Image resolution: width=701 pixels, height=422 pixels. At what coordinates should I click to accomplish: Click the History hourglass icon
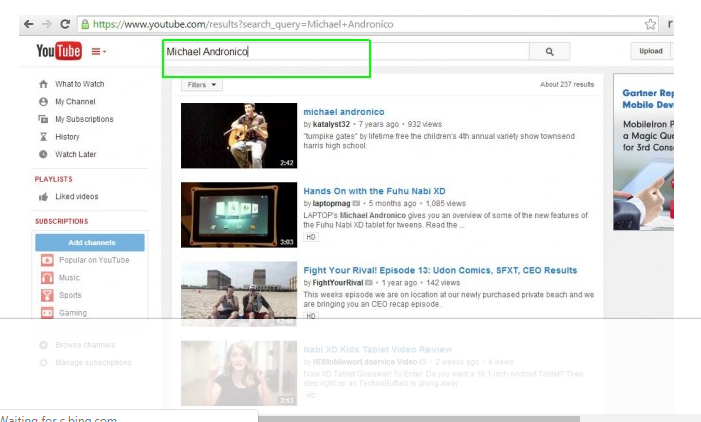click(43, 137)
